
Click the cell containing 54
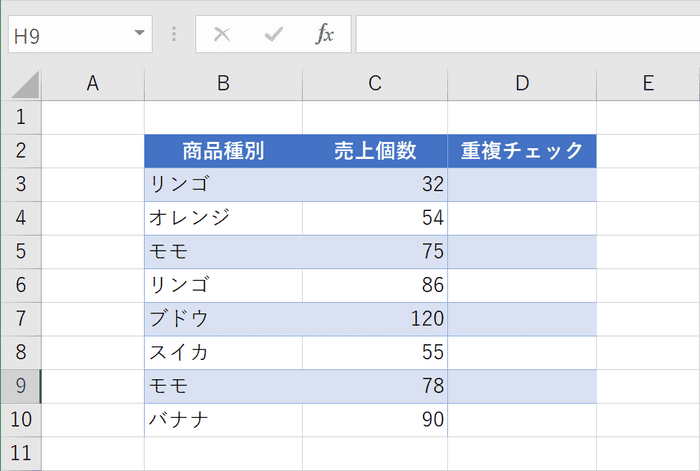click(x=375, y=218)
